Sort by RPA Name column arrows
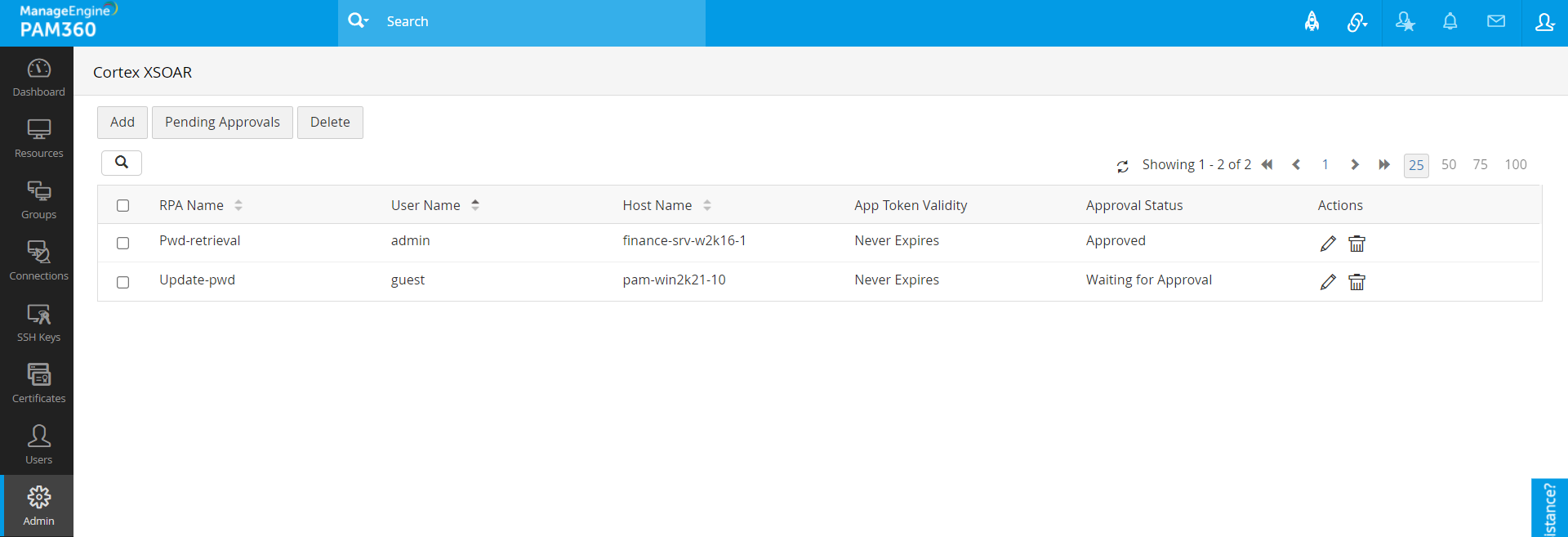Viewport: 1568px width, 537px height. click(238, 205)
